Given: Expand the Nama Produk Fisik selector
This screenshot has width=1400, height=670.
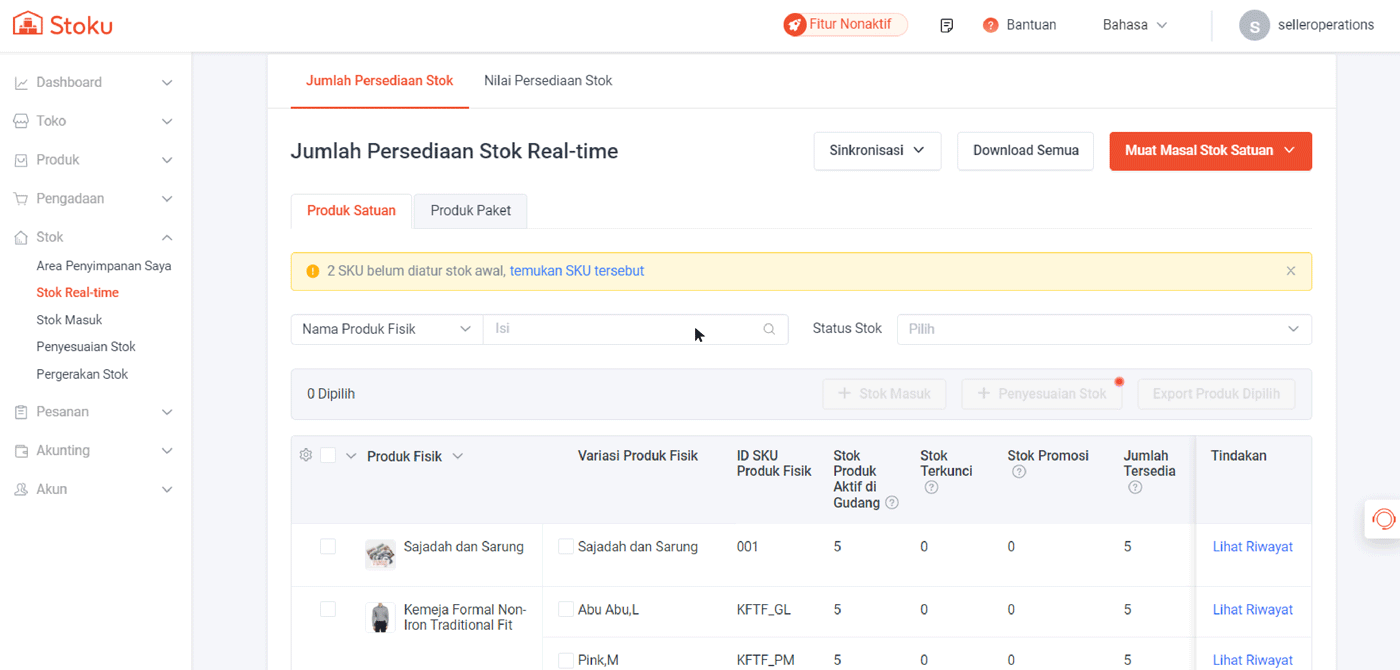Looking at the screenshot, I should coord(386,329).
